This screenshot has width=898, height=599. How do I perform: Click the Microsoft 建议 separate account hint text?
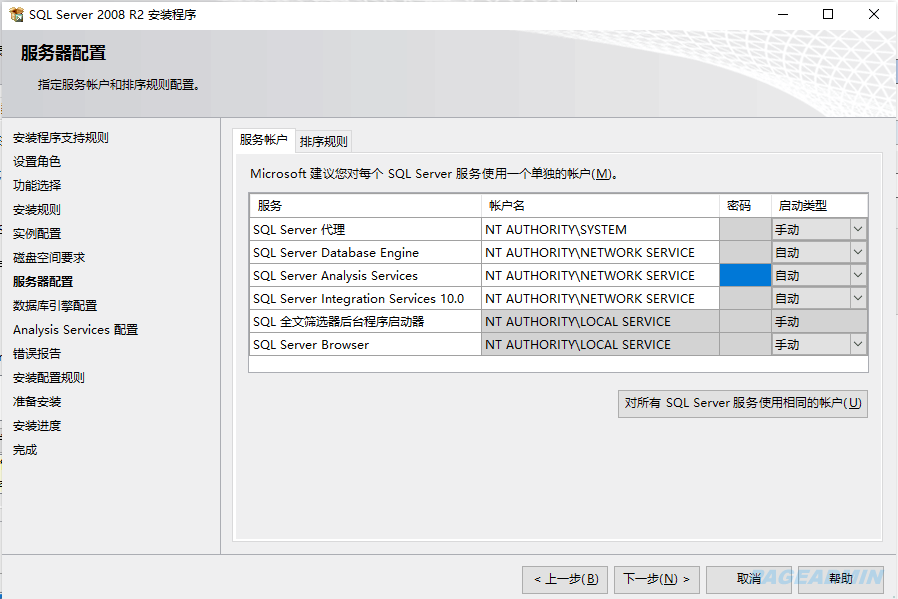[434, 174]
